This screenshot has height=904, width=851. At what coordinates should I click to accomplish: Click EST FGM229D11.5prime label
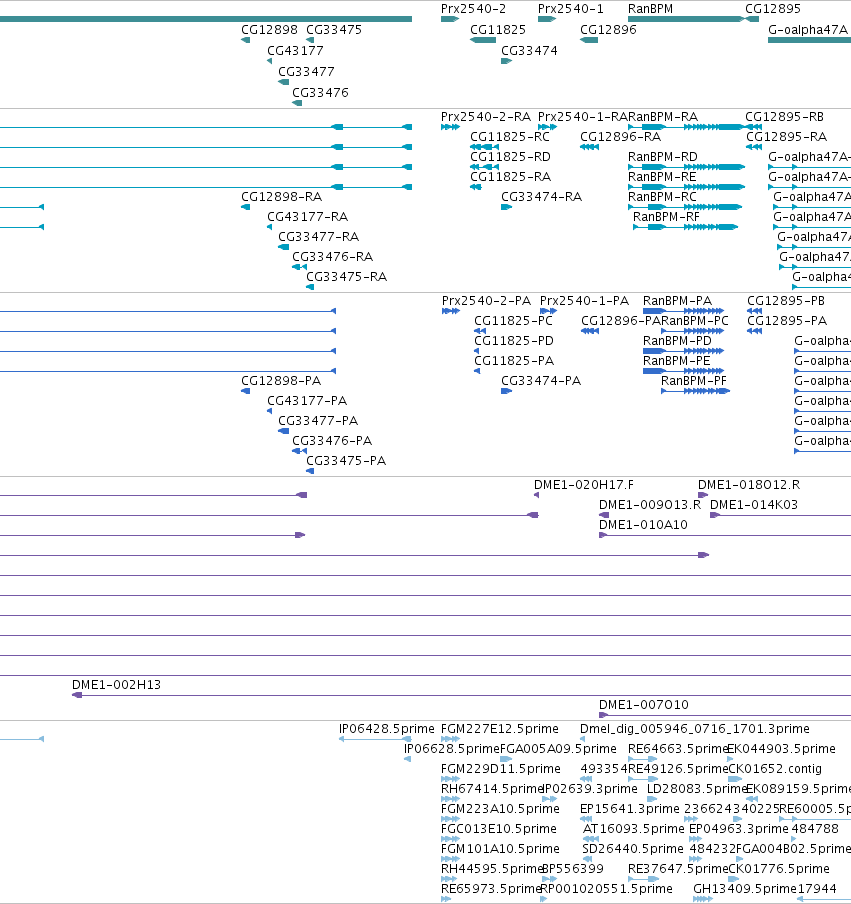pos(500,769)
